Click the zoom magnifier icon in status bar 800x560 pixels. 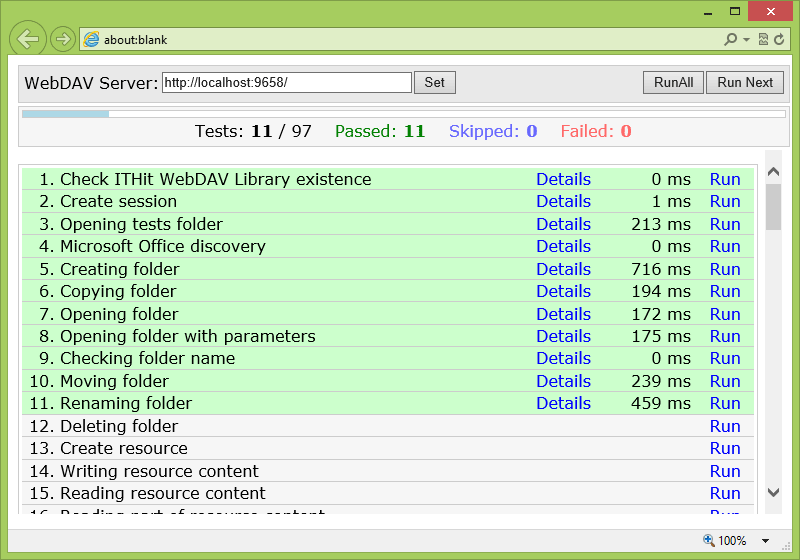pyautogui.click(x=709, y=540)
